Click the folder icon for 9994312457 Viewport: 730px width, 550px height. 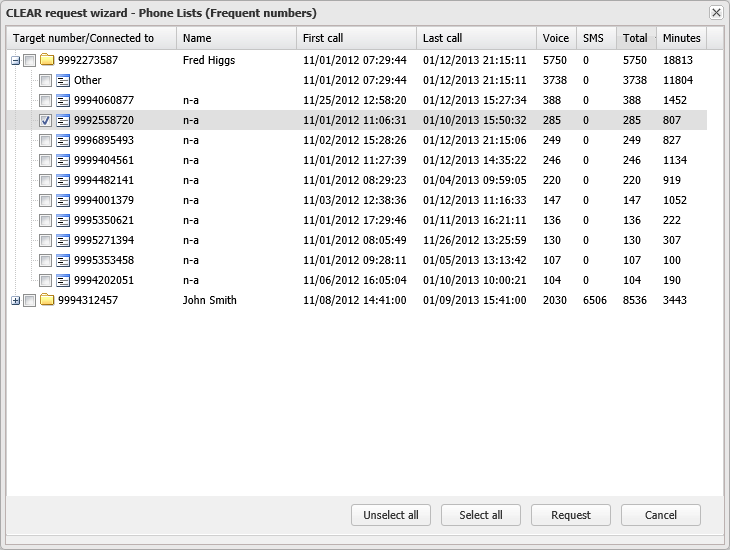pos(46,300)
